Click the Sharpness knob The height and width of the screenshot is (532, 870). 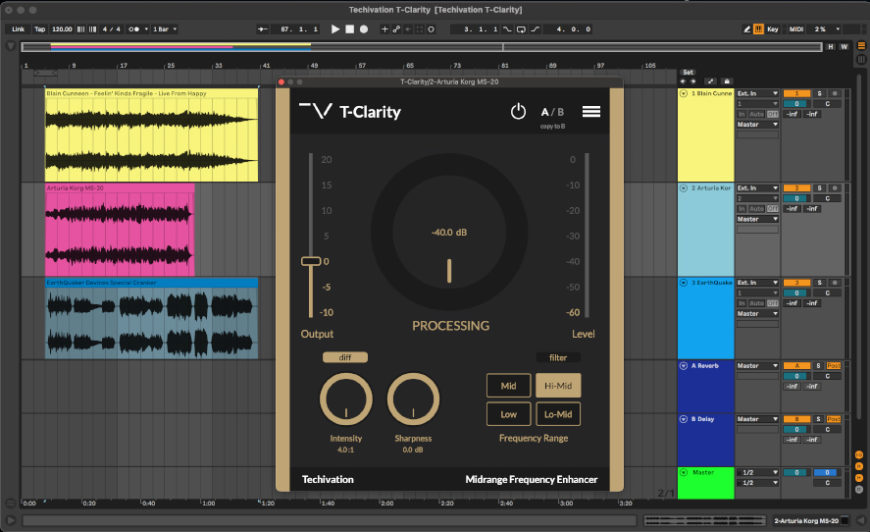tap(413, 399)
